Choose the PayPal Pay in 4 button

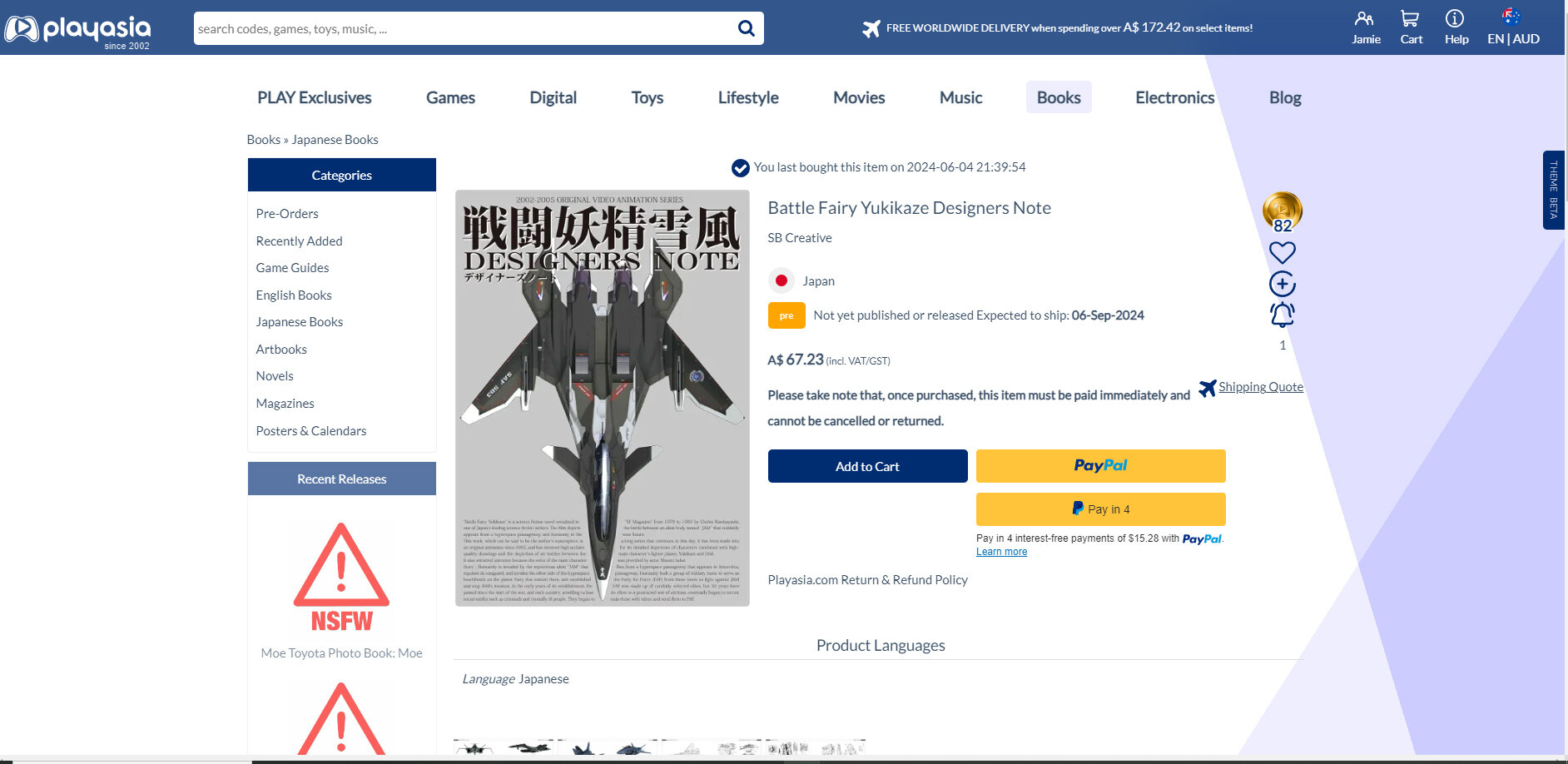1100,509
